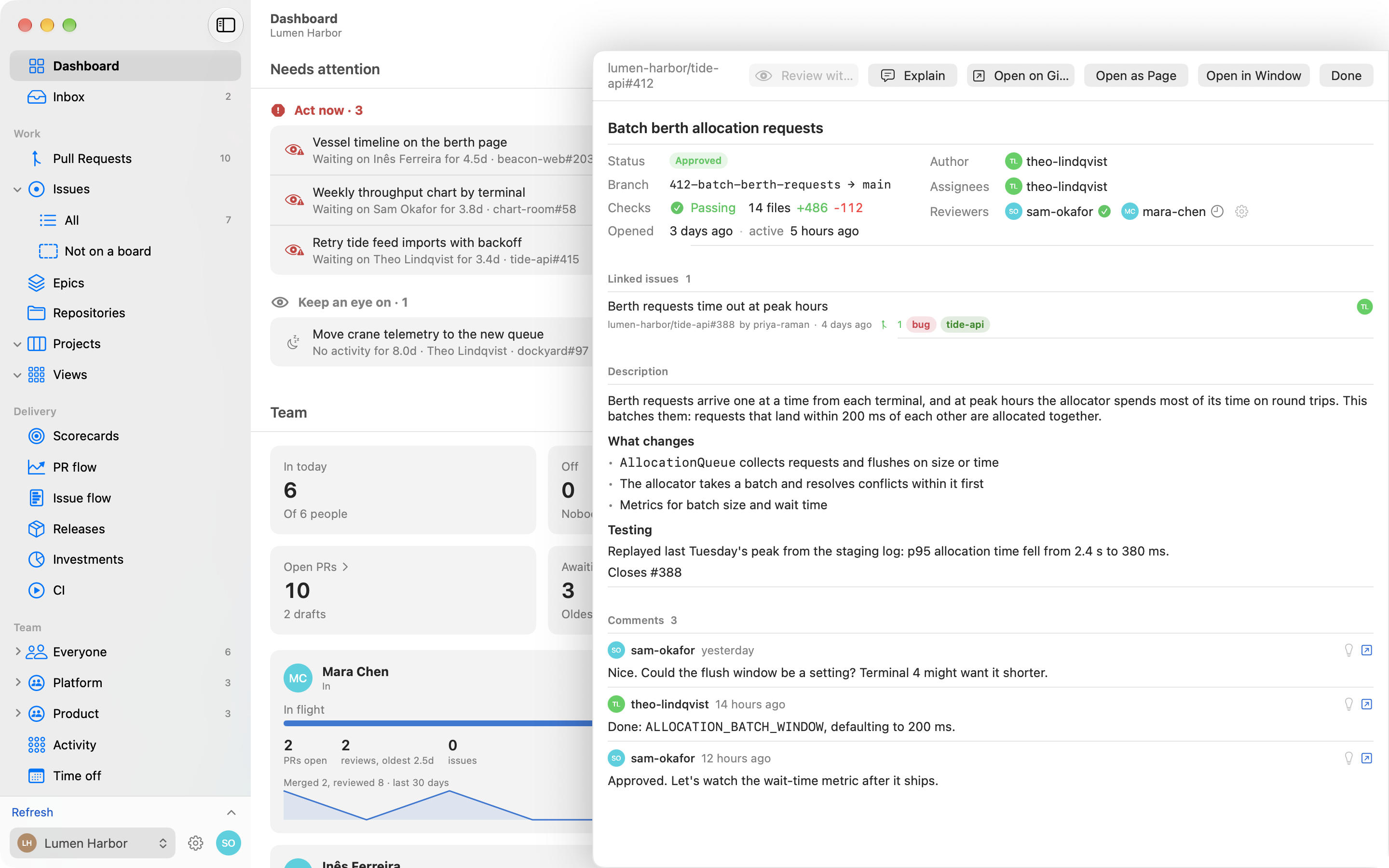Open linked issue Berth requests time out
The height and width of the screenshot is (868, 1389).
click(x=718, y=306)
